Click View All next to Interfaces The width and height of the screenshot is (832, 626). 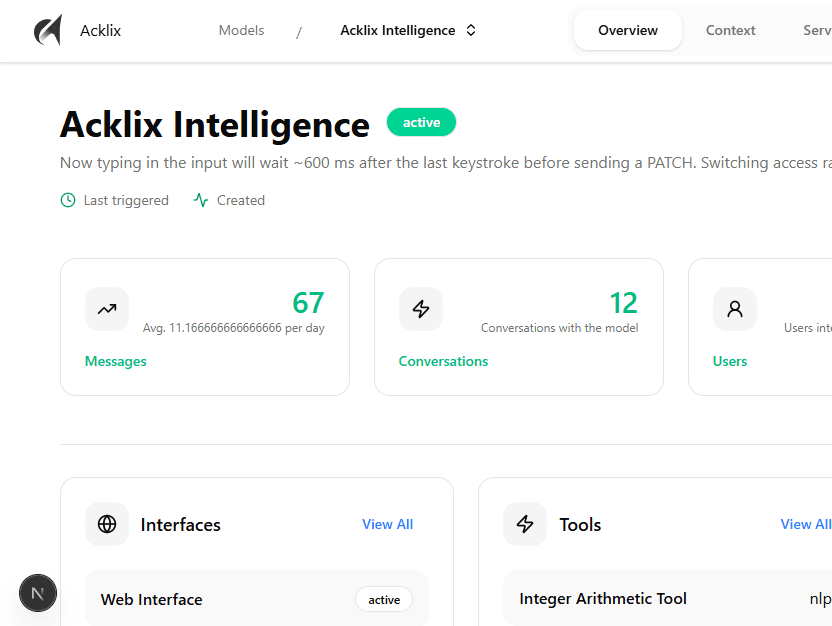pyautogui.click(x=388, y=524)
